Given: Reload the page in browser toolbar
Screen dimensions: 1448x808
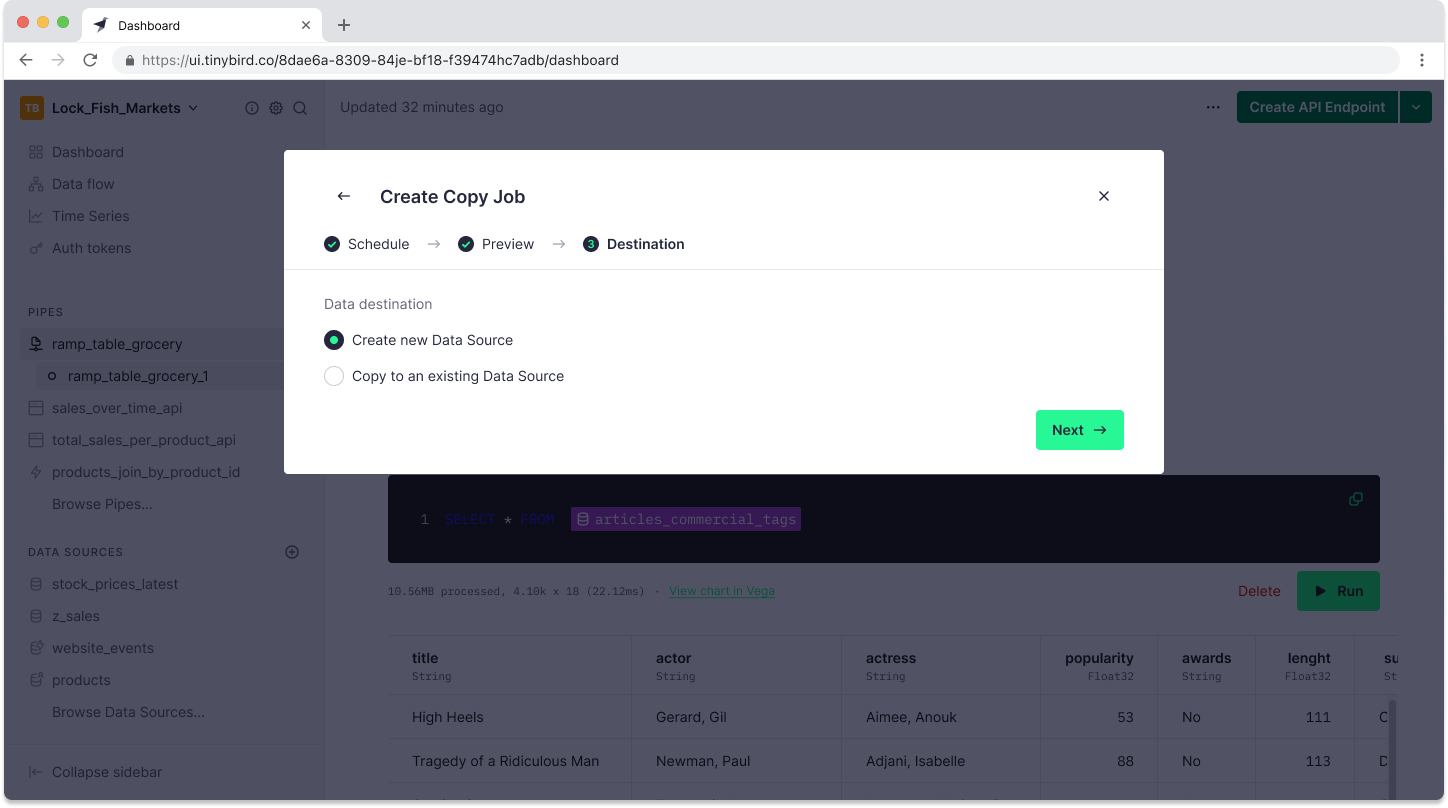Looking at the screenshot, I should tap(90, 60).
